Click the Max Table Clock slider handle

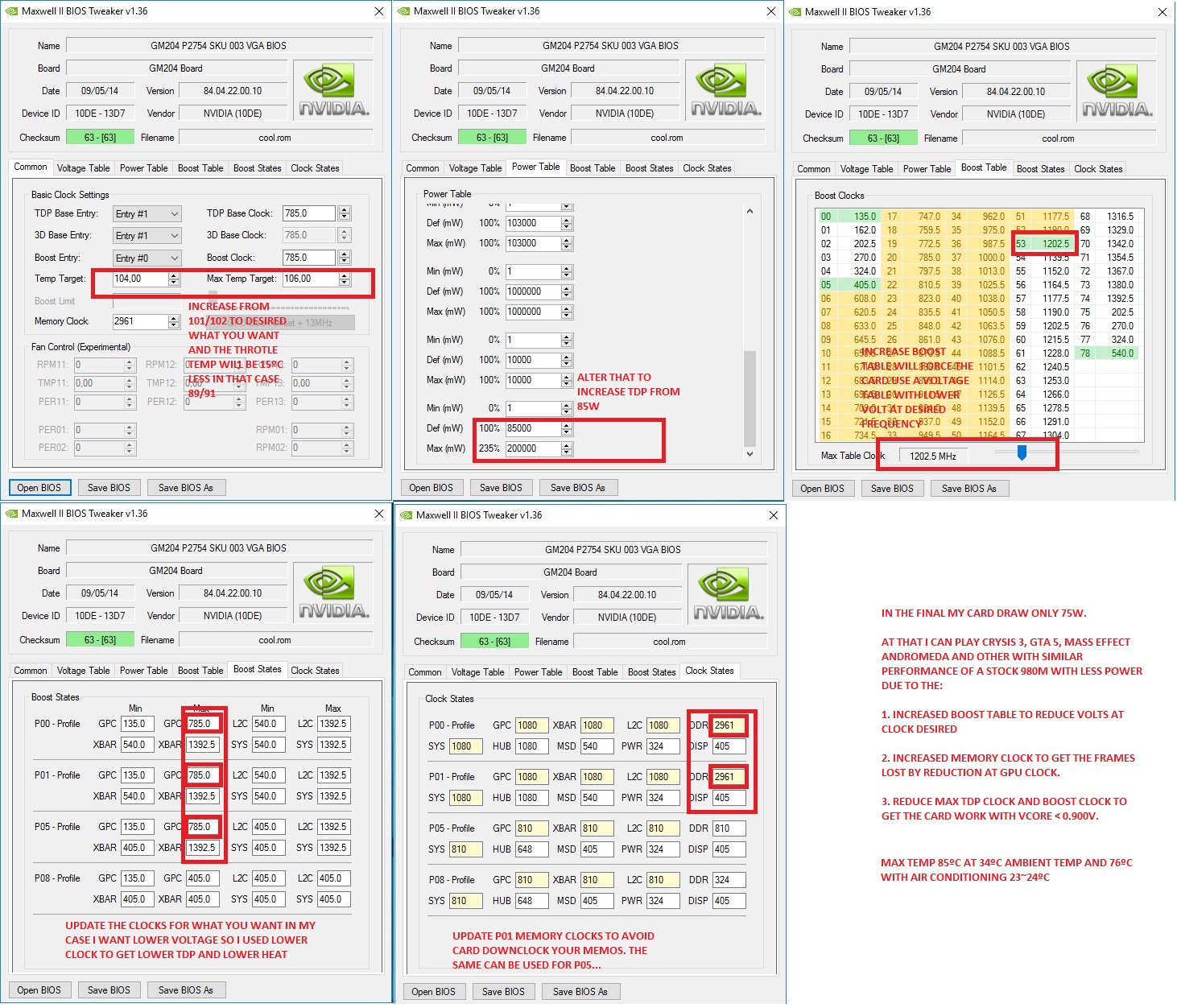coord(1022,452)
